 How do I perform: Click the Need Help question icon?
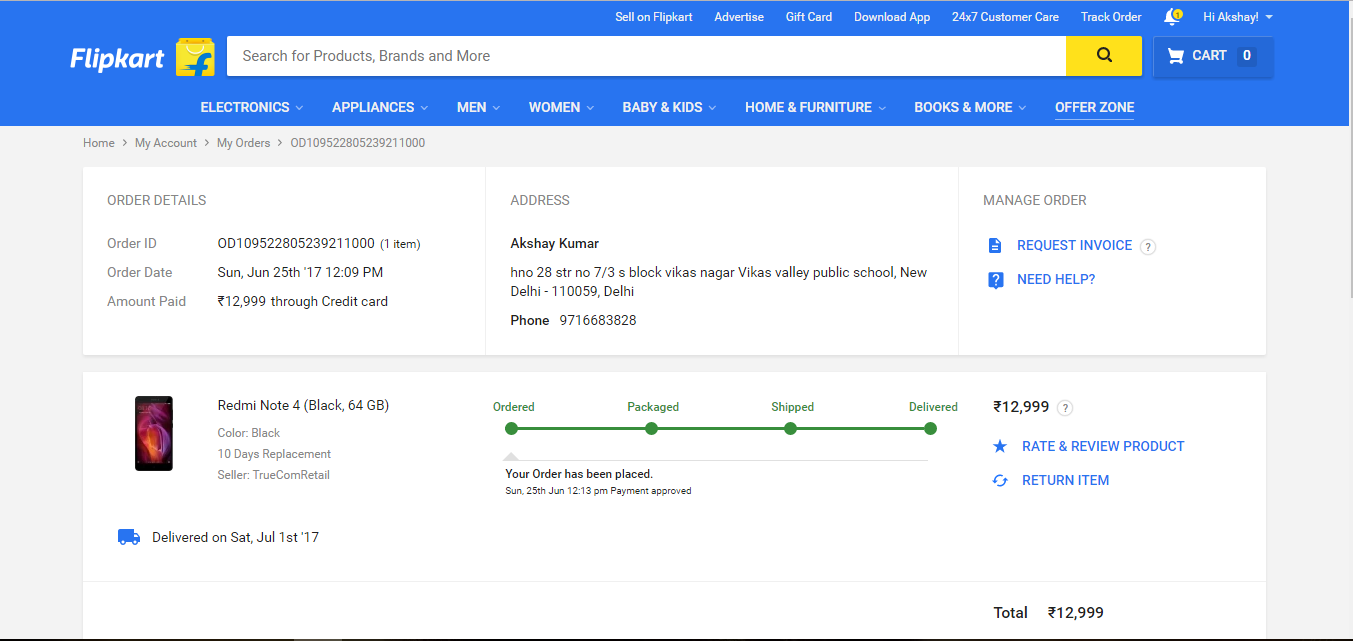995,280
